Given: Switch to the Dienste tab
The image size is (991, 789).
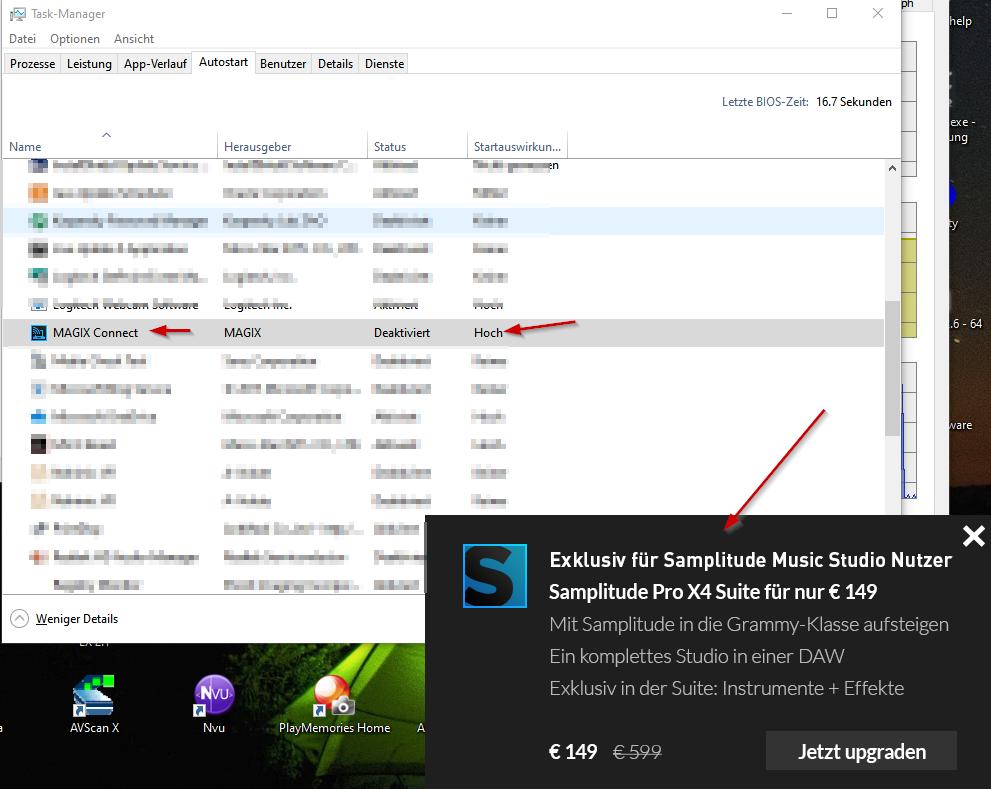Looking at the screenshot, I should pyautogui.click(x=384, y=64).
